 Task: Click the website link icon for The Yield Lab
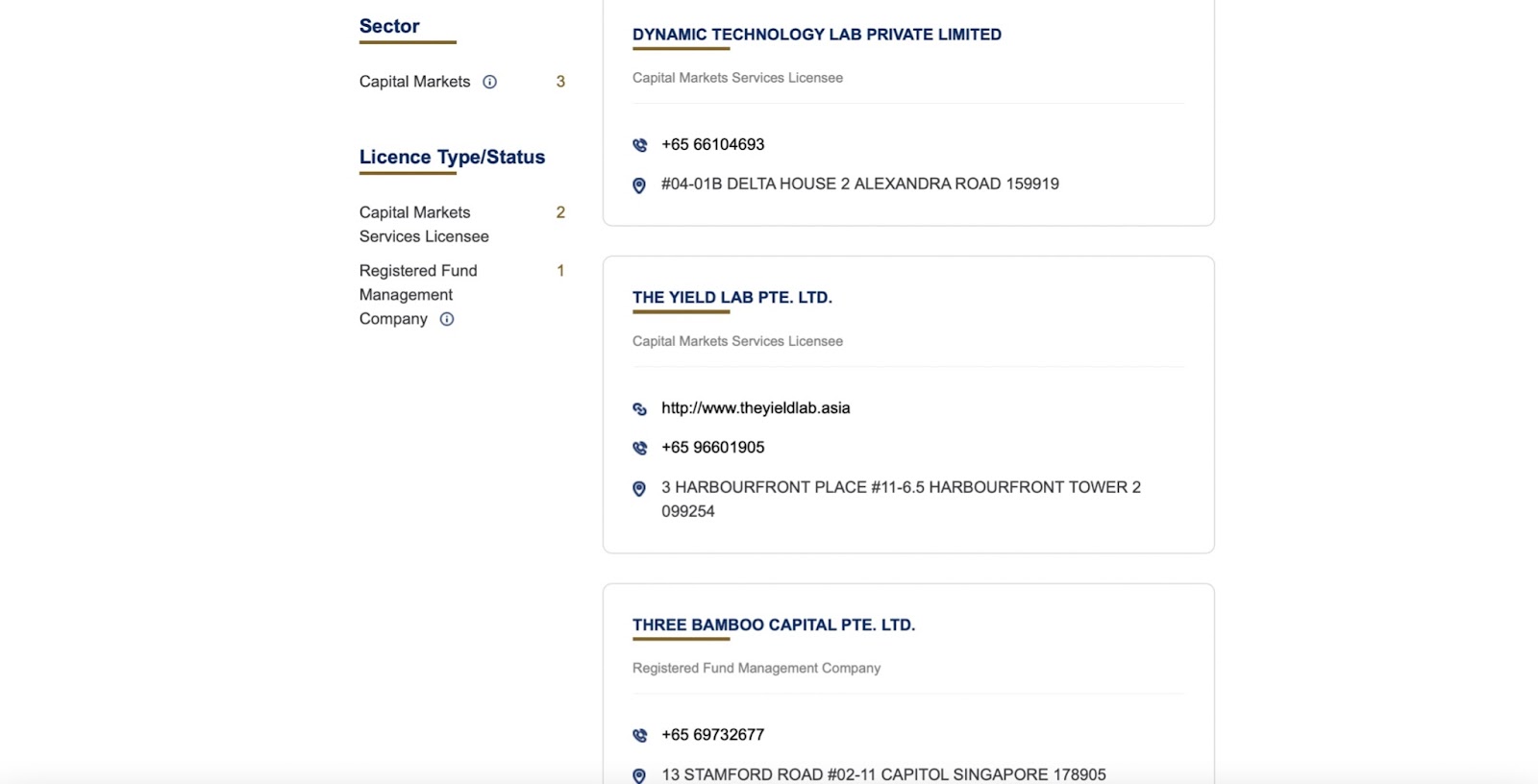point(639,409)
